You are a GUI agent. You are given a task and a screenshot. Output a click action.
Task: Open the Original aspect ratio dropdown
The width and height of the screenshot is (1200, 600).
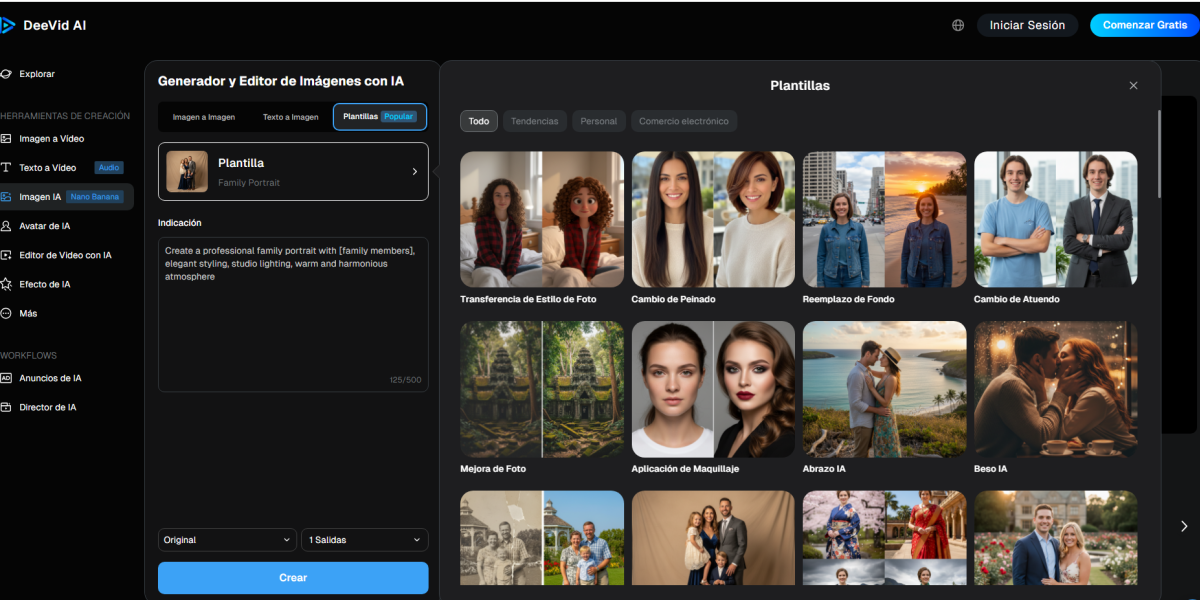click(227, 540)
